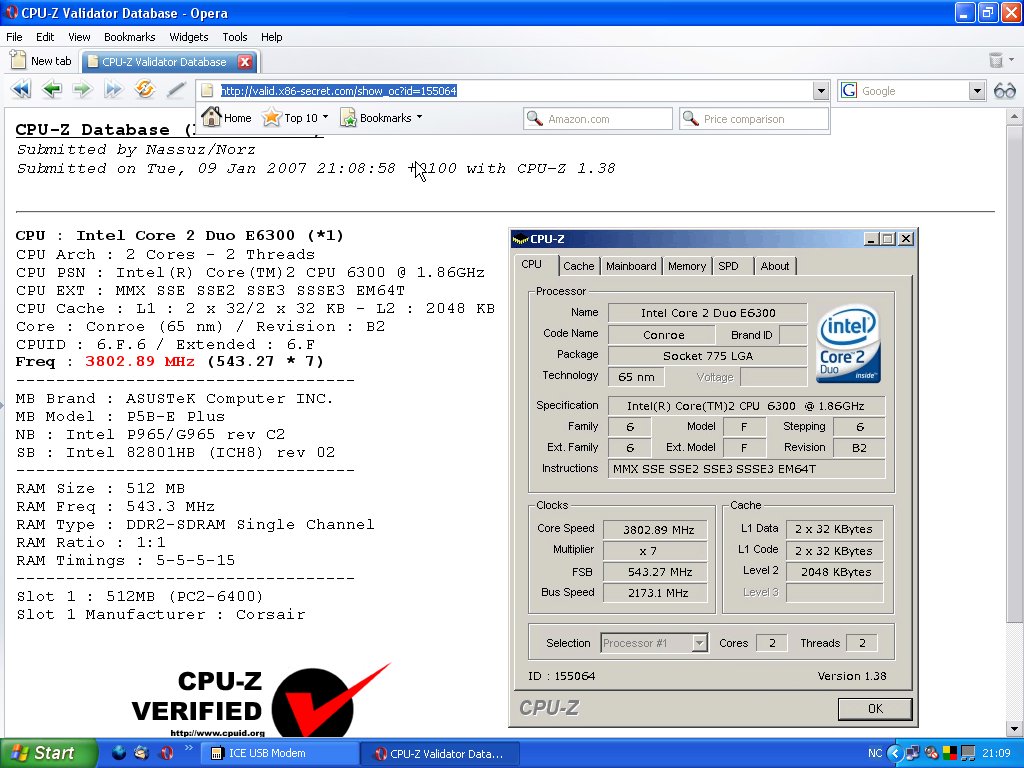1024x768 pixels.
Task: Click the red 3802.89 MHz frequency text
Action: [x=140, y=361]
